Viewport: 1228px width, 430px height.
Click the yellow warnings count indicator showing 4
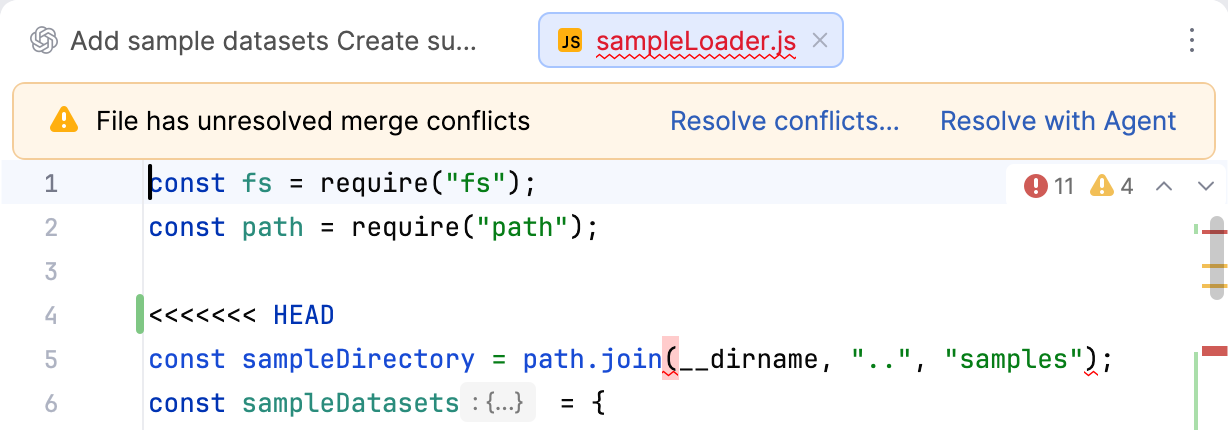pos(1112,186)
